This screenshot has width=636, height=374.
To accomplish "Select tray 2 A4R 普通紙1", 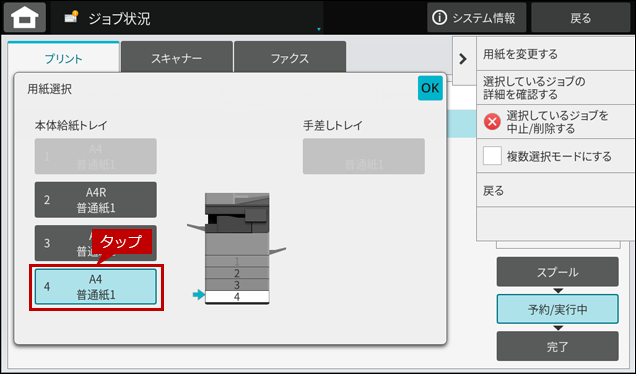I will (96, 200).
